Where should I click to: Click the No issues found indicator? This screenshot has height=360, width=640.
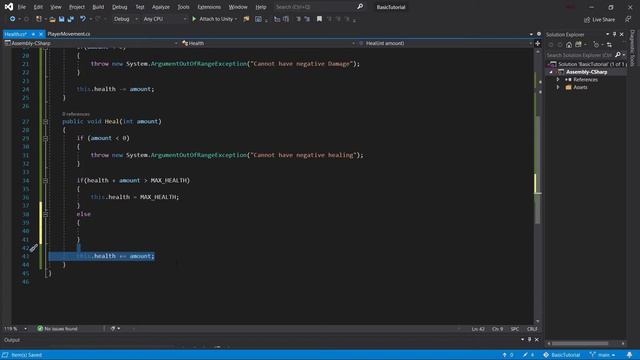(57, 329)
